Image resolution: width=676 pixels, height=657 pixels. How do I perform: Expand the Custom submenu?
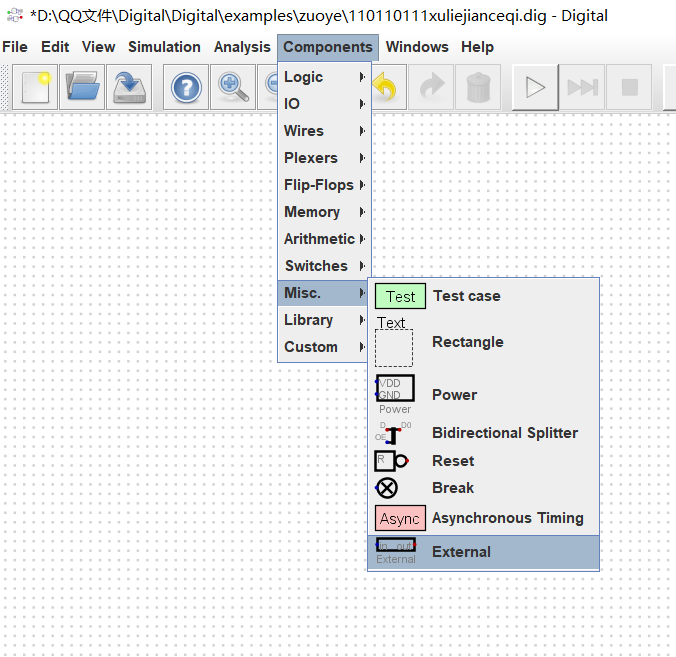coord(324,347)
